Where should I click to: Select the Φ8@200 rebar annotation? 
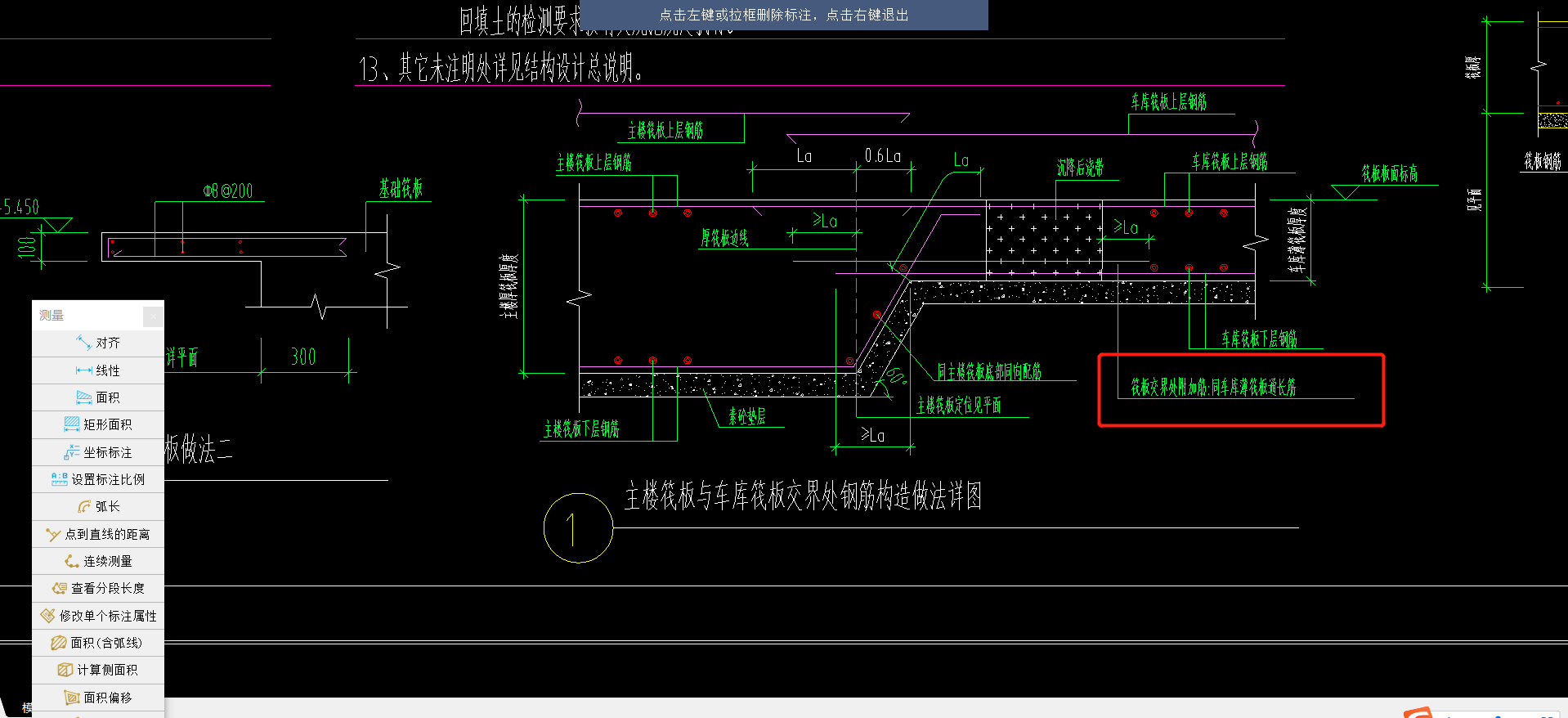click(x=228, y=191)
